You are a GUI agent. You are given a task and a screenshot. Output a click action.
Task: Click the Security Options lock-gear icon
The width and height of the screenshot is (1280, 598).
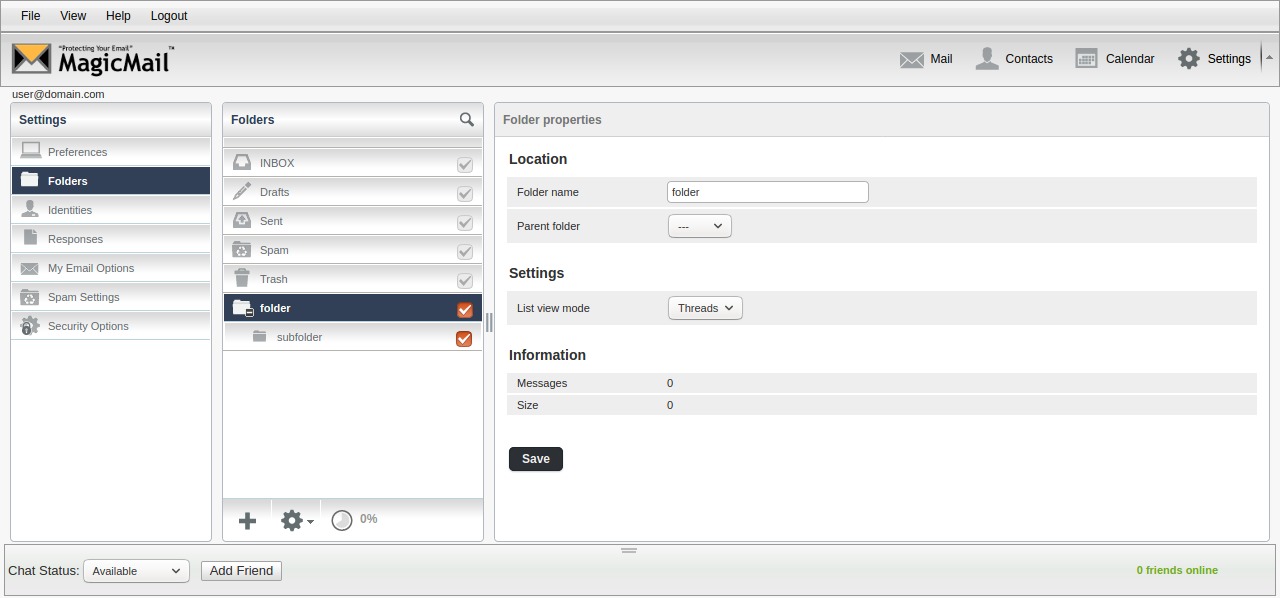tap(30, 326)
